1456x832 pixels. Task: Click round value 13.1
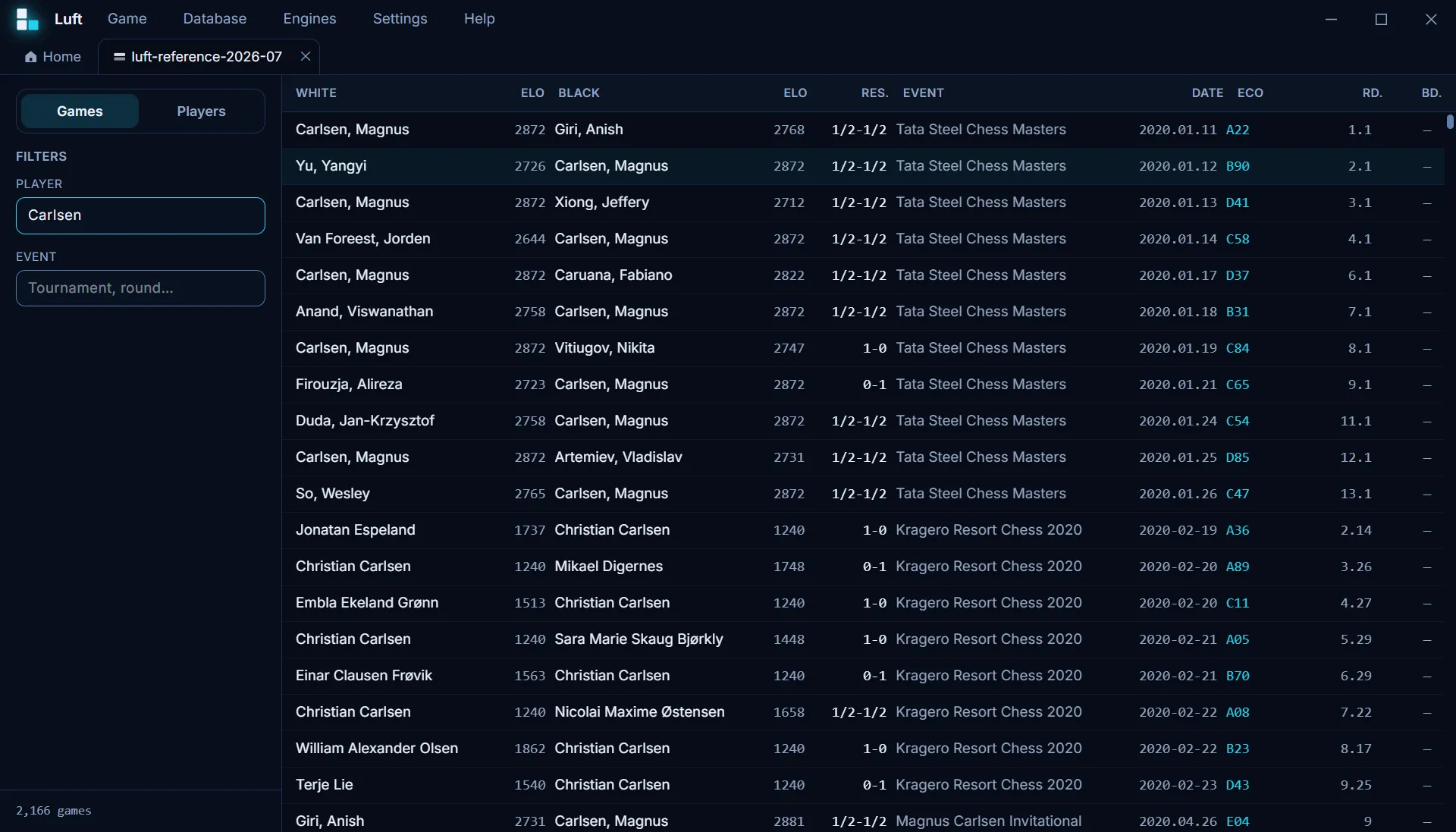[x=1356, y=494]
